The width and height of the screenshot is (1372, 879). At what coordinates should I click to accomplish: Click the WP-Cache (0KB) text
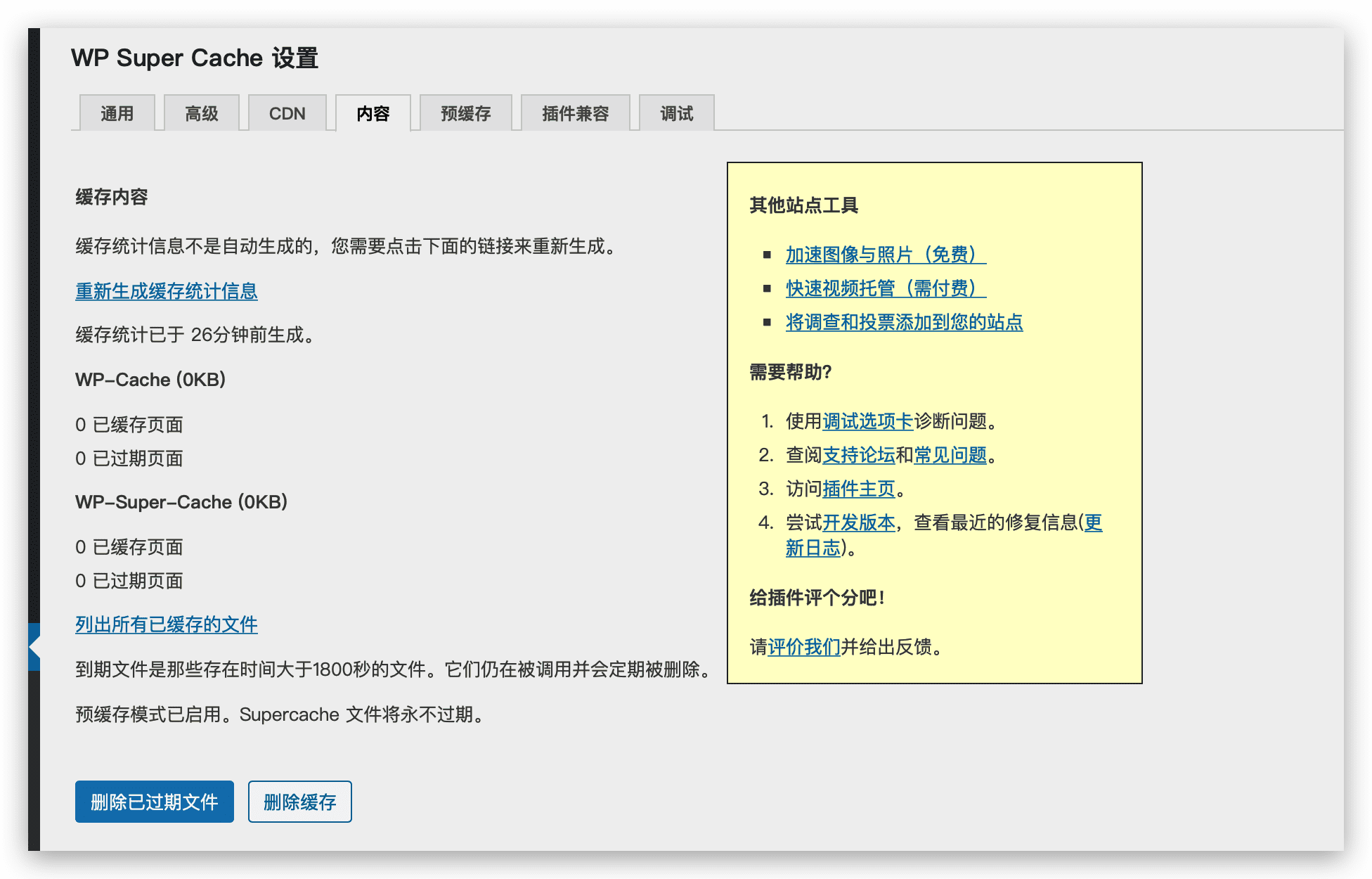150,380
